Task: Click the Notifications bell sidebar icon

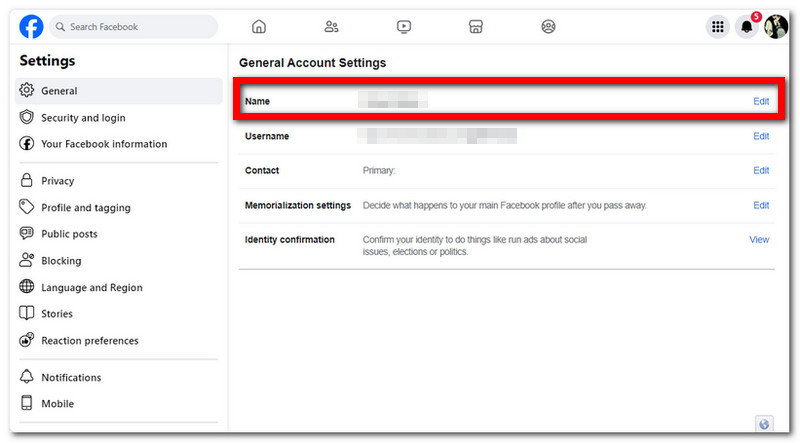Action: click(27, 377)
